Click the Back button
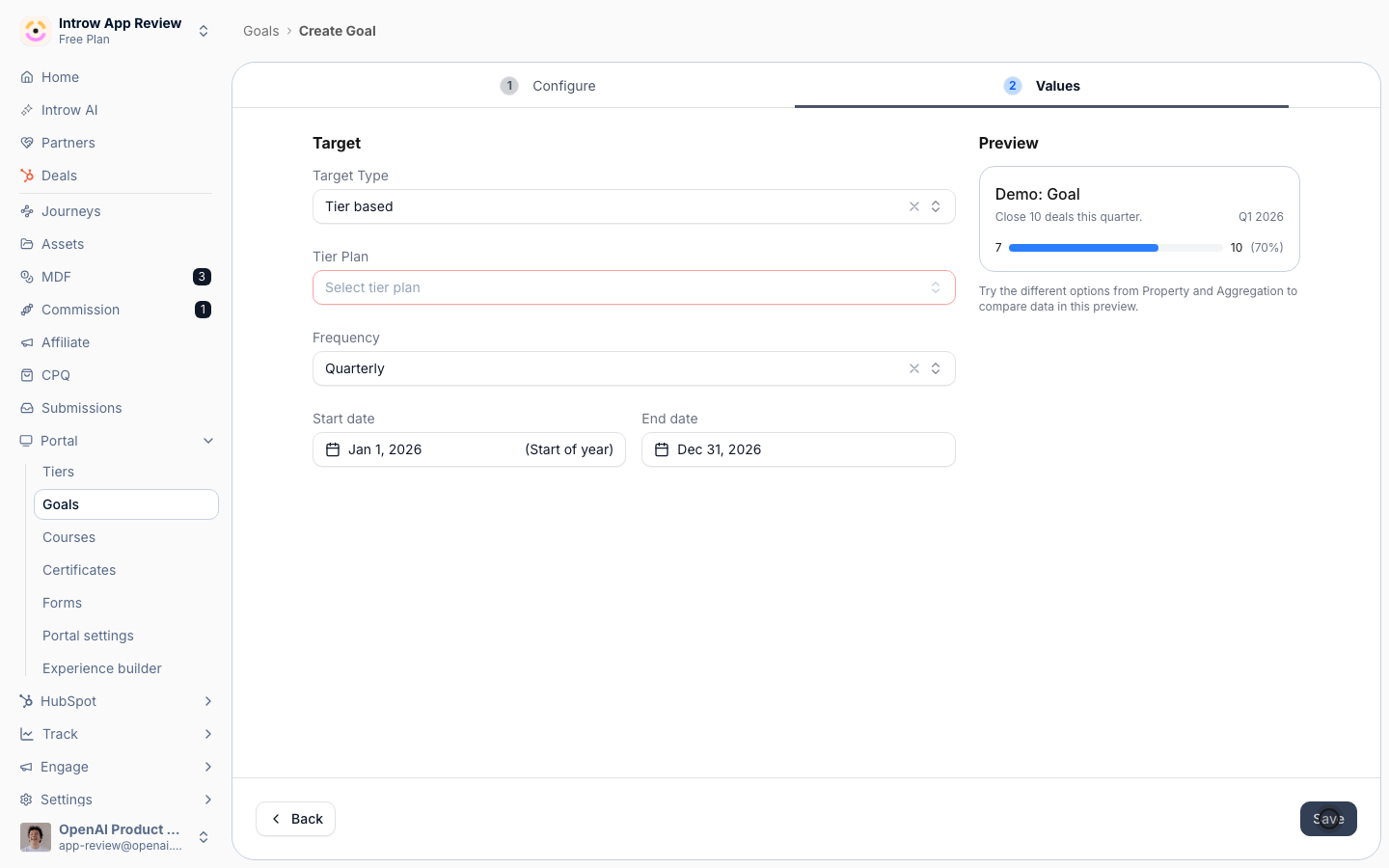 tap(295, 819)
